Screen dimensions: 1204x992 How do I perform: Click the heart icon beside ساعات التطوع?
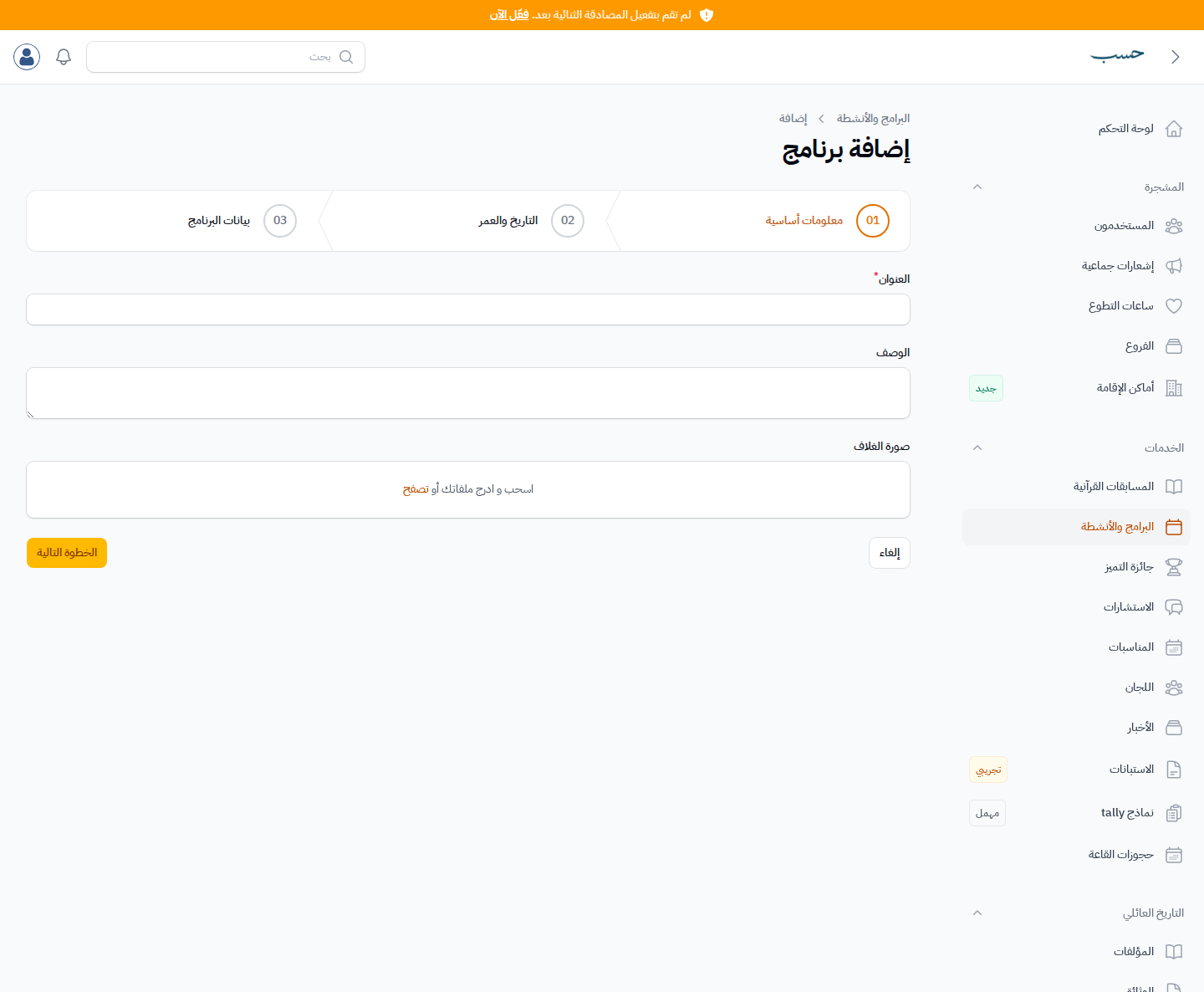(x=1174, y=306)
